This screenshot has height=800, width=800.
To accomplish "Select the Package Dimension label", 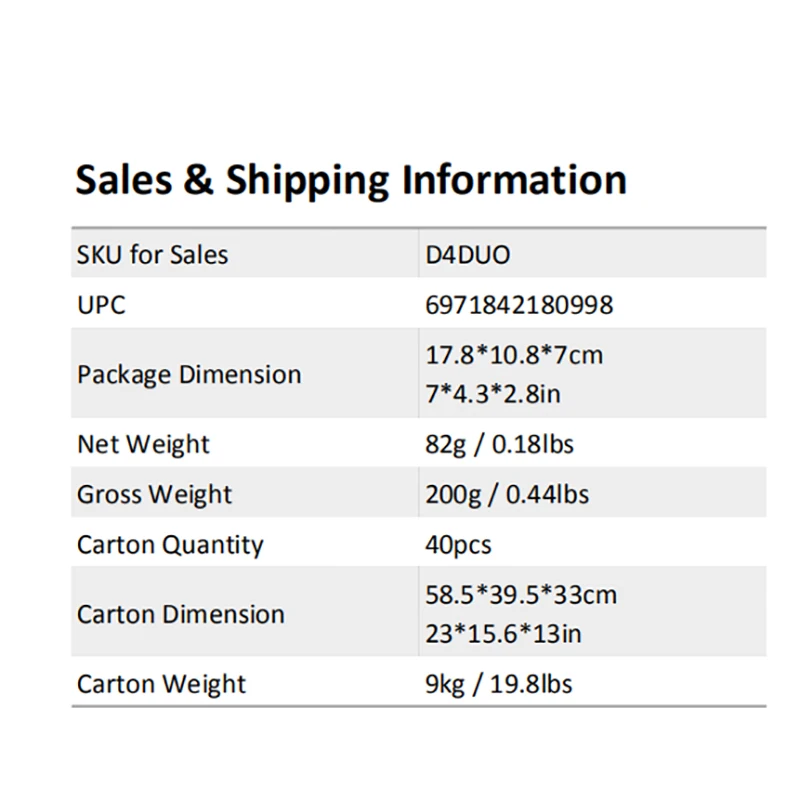I will 189,375.
